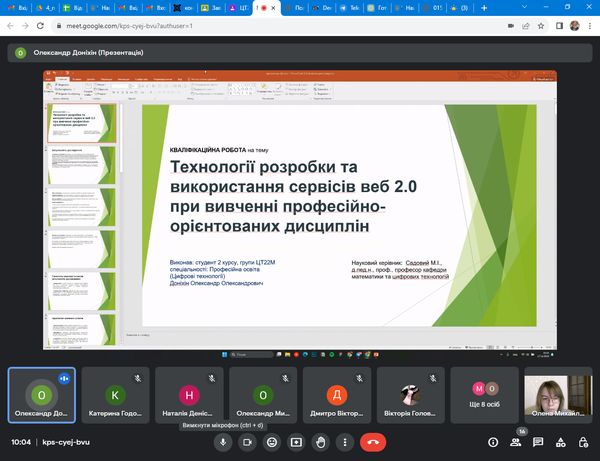600x461 pixels.
Task: Leave the call with red hang-up button
Action: coord(375,441)
